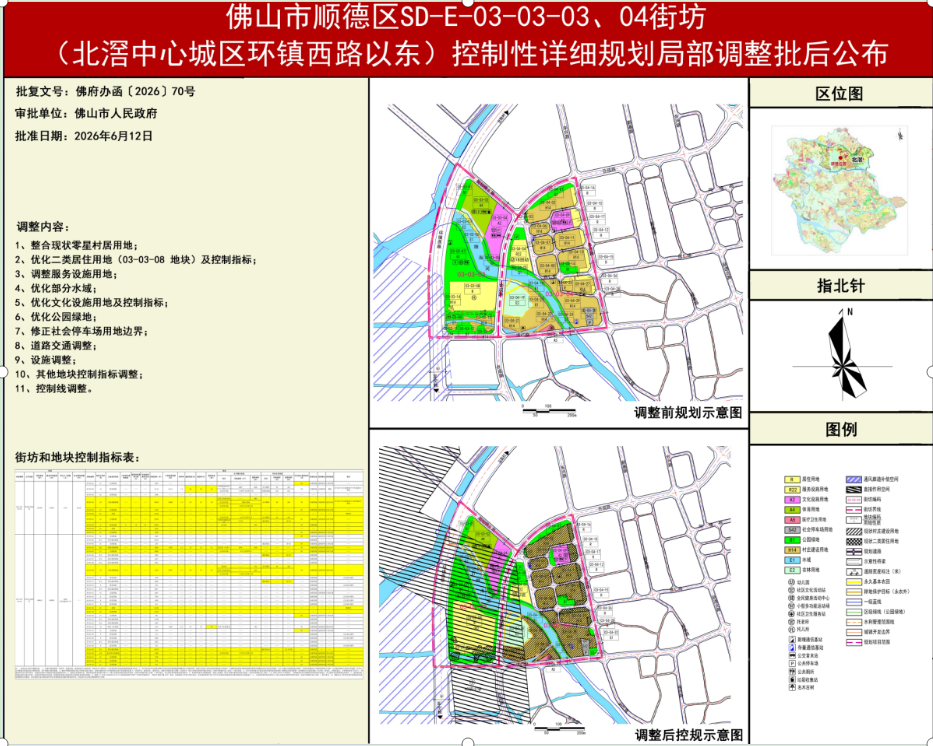Click the magenta A2 cultural legend swatch
This screenshot has width=933, height=746.
point(793,499)
